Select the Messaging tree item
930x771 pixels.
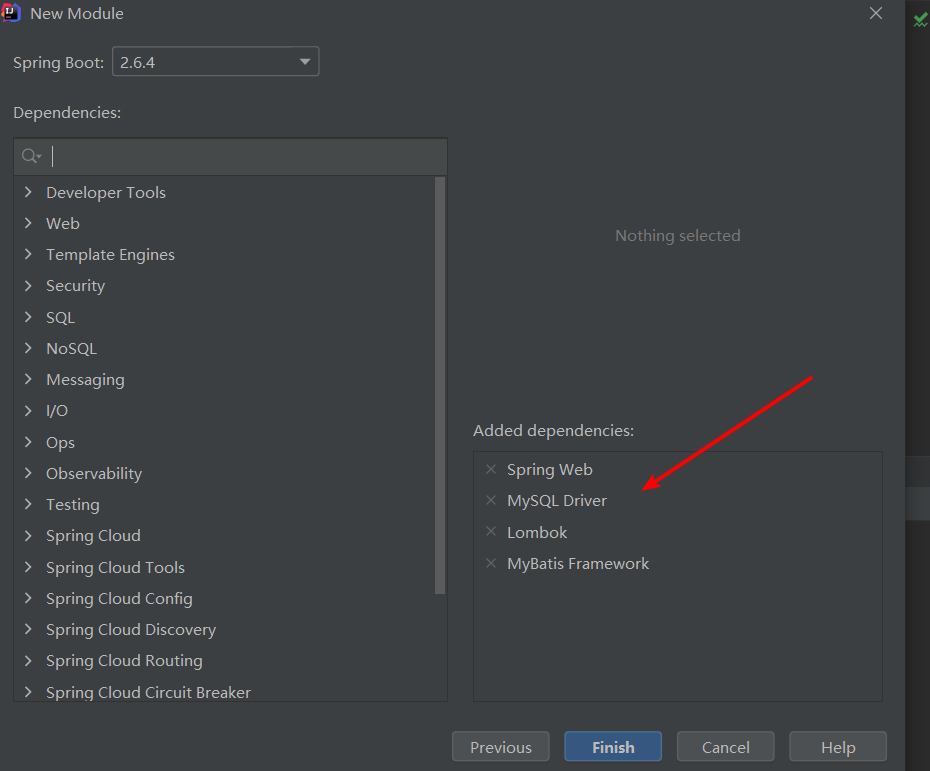[x=85, y=380]
